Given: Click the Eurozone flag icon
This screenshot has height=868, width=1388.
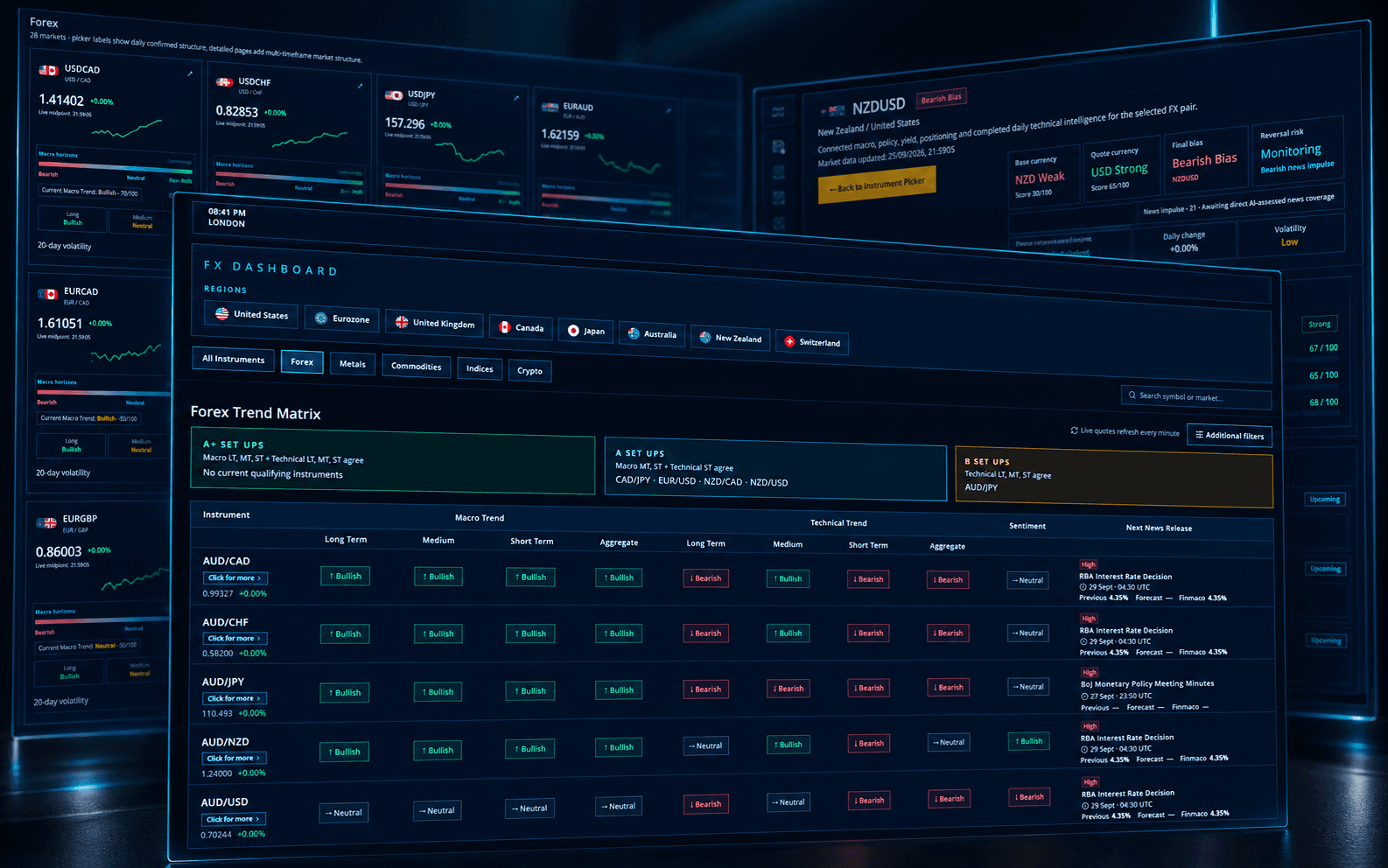Looking at the screenshot, I should click(x=320, y=318).
